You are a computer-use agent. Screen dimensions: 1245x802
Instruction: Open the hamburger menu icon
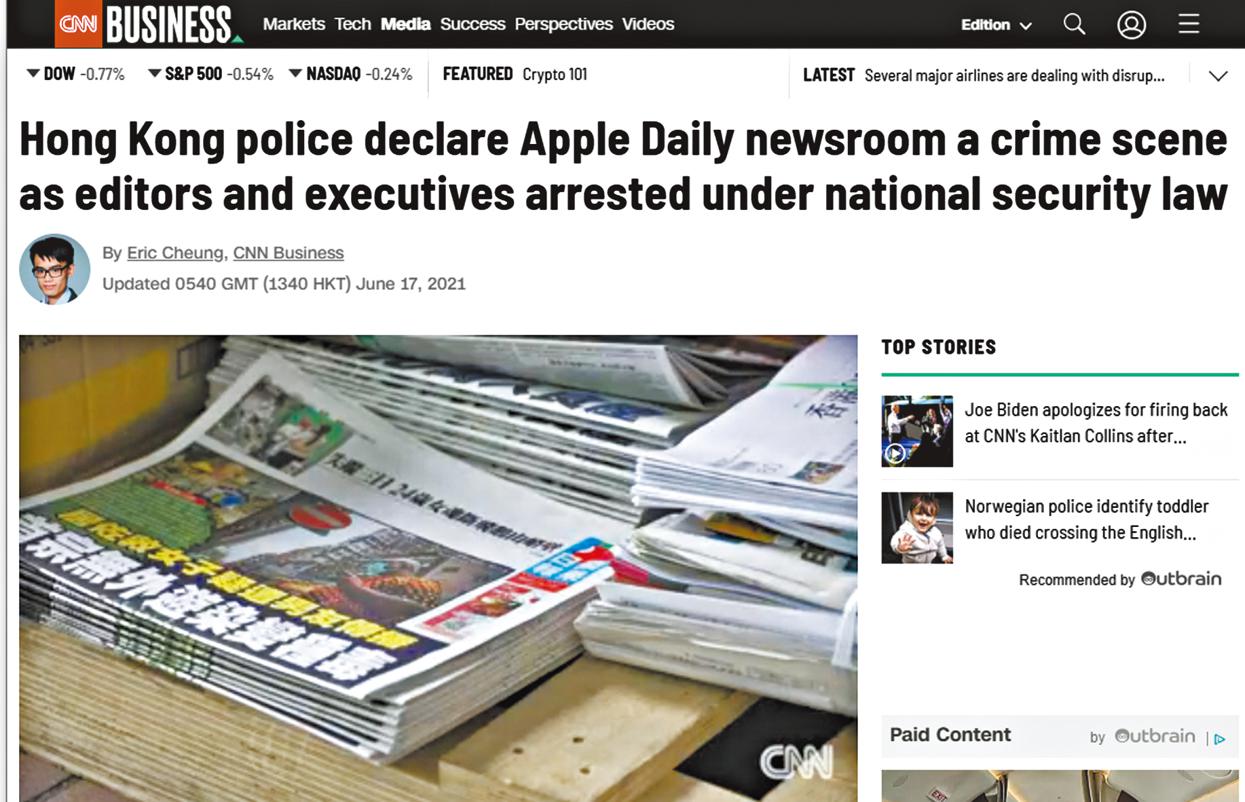(x=1189, y=23)
